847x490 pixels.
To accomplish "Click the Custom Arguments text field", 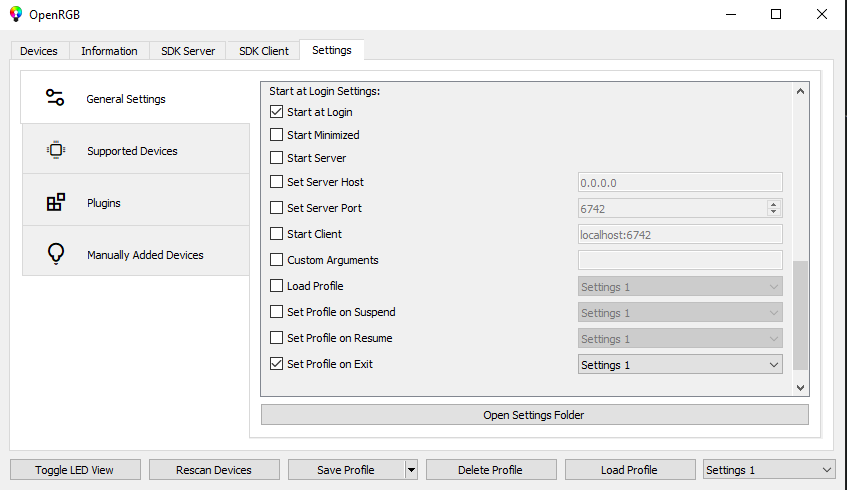I will 680,260.
